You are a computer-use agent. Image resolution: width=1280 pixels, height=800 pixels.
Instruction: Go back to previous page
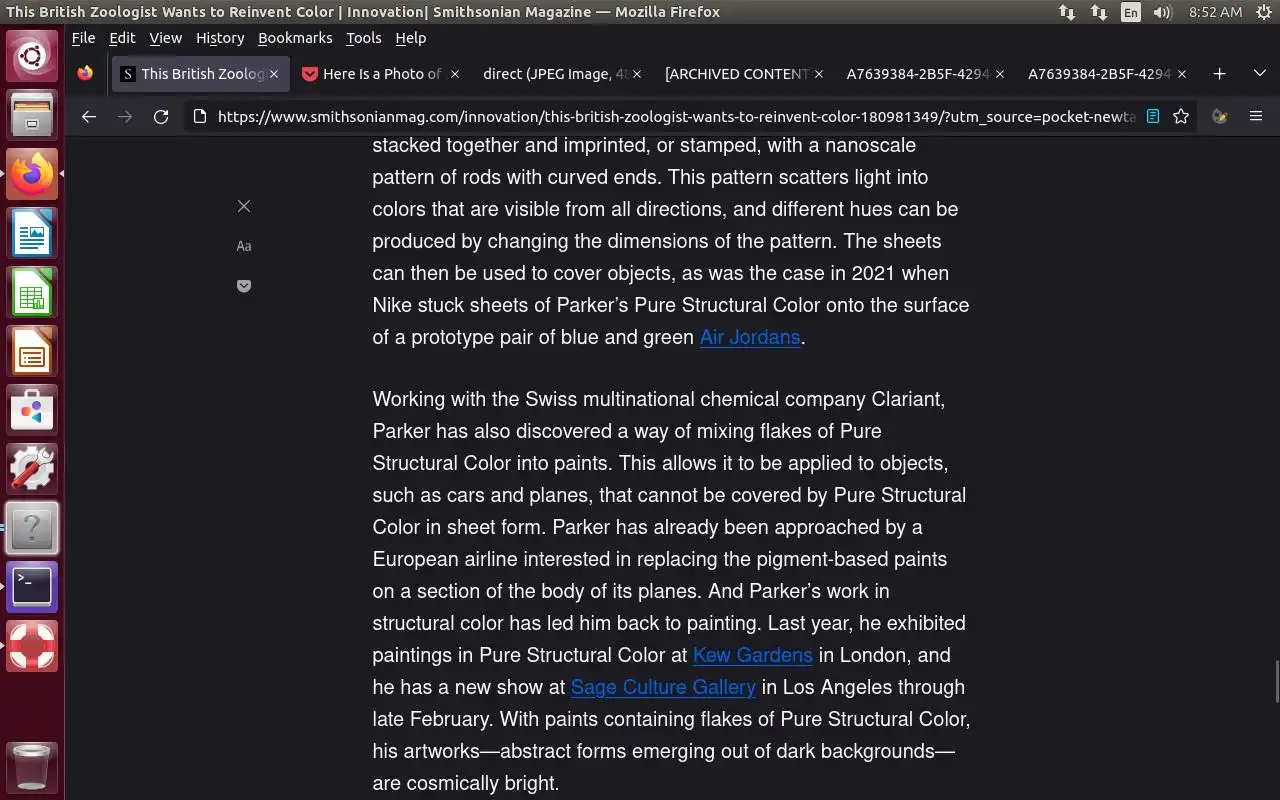click(x=89, y=116)
